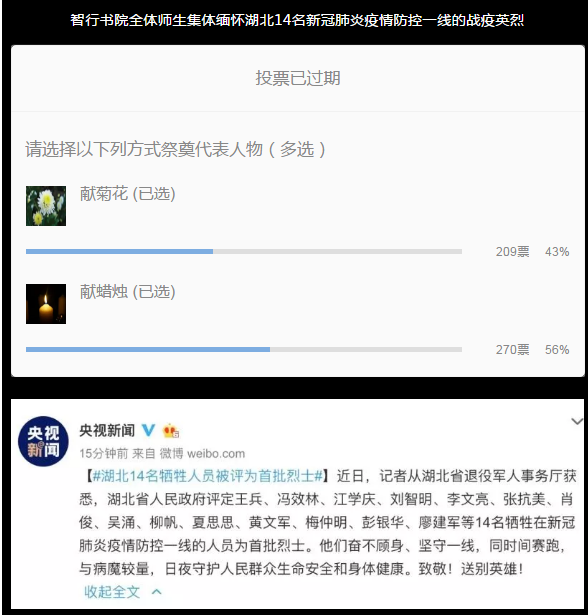Click the 209票 vote count
Image resolution: width=588 pixels, height=615 pixels.
coord(512,251)
